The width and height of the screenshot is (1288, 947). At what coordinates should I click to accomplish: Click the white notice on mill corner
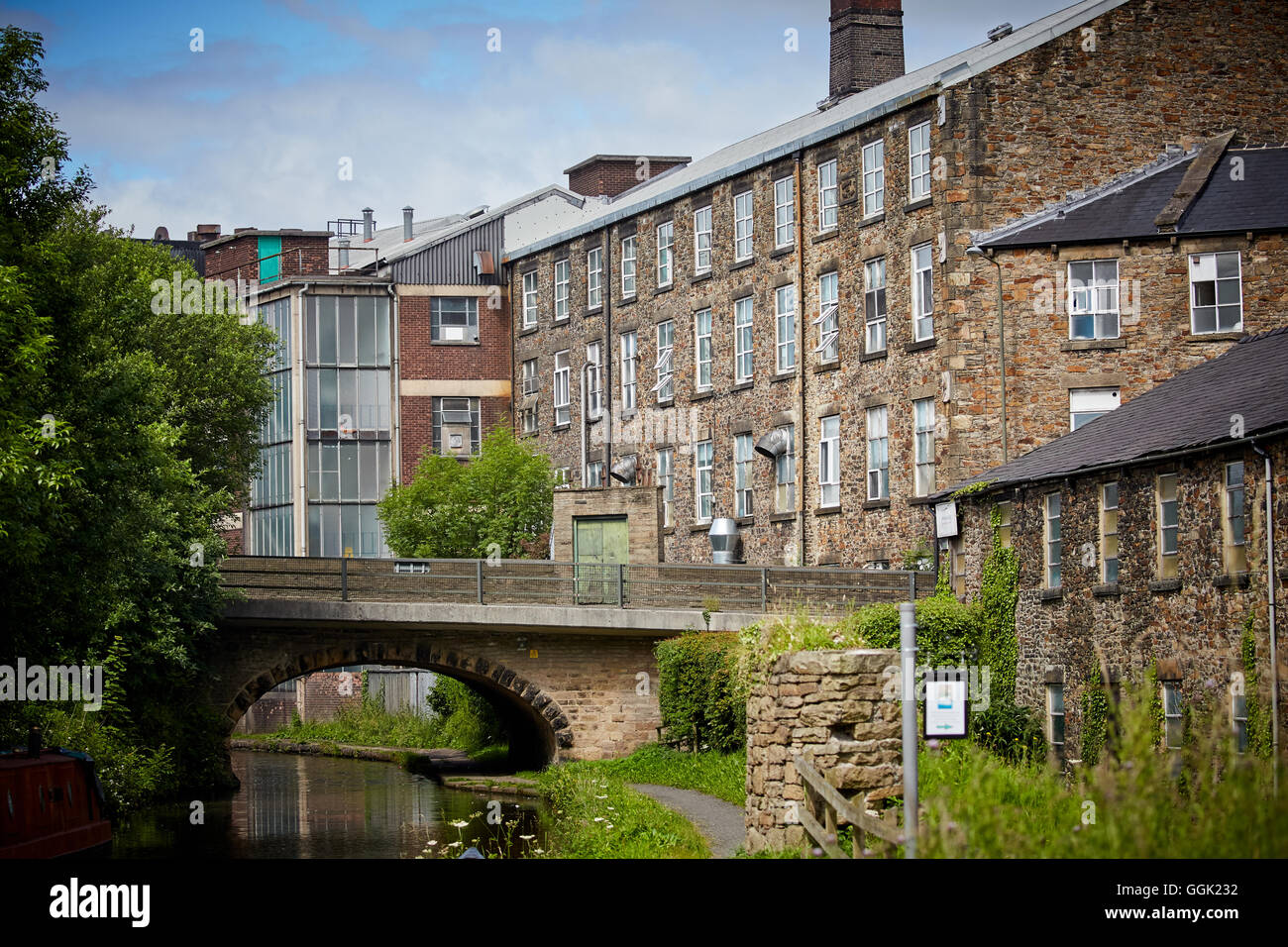[x=945, y=519]
